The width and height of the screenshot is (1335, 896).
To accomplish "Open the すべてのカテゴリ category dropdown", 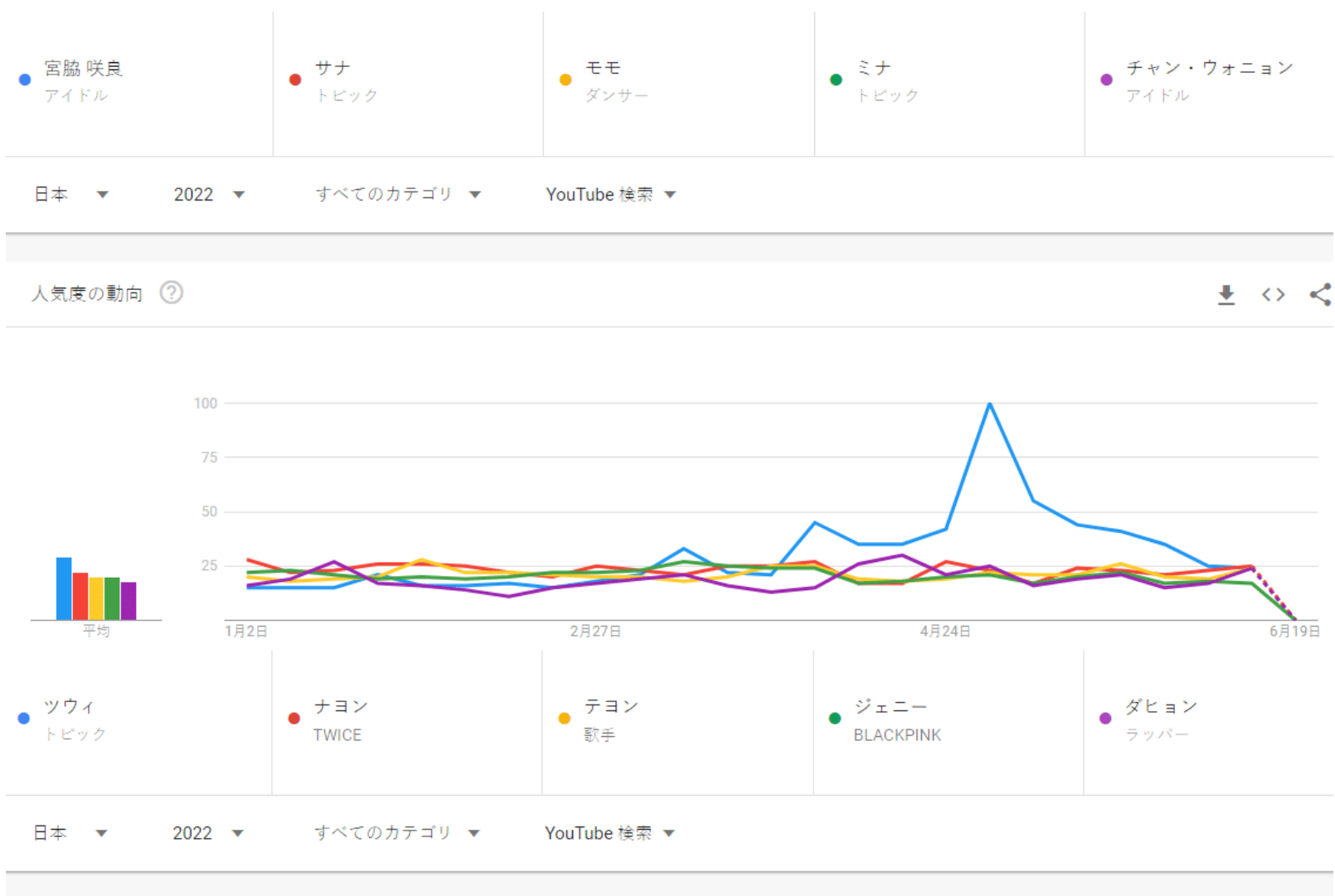I will (x=398, y=194).
